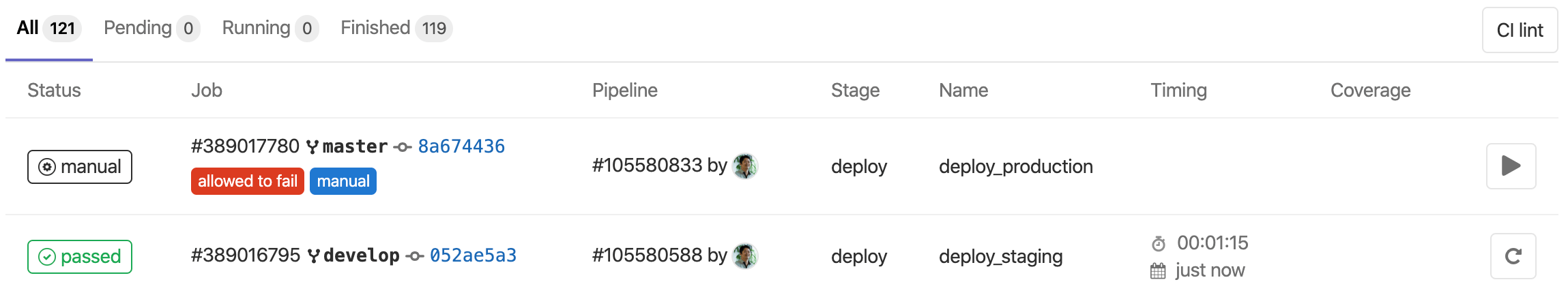The image size is (1568, 297).
Task: Run the deploy_production manual job play button
Action: coord(1511,166)
